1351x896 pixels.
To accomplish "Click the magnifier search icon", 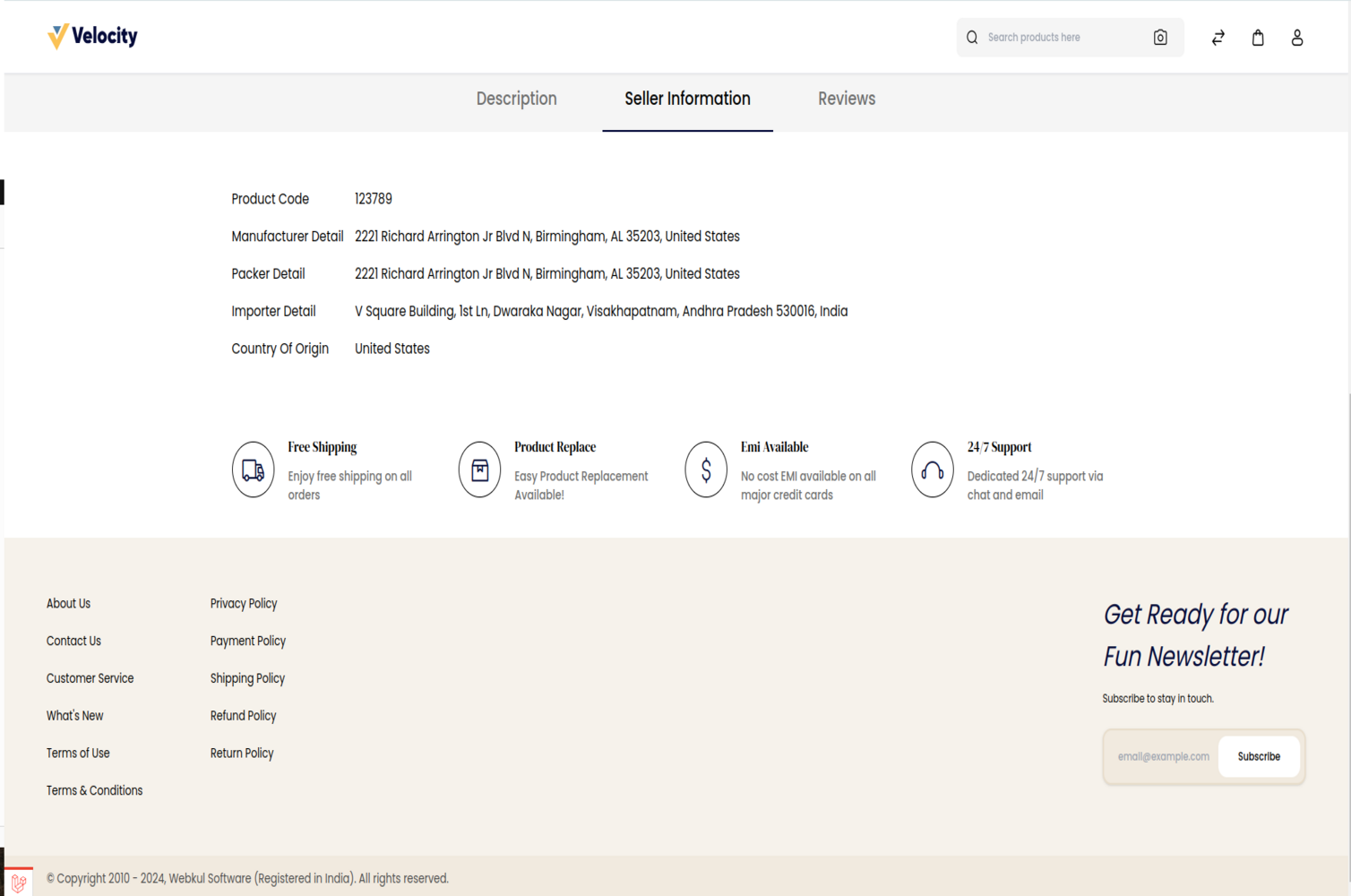I will coord(972,38).
